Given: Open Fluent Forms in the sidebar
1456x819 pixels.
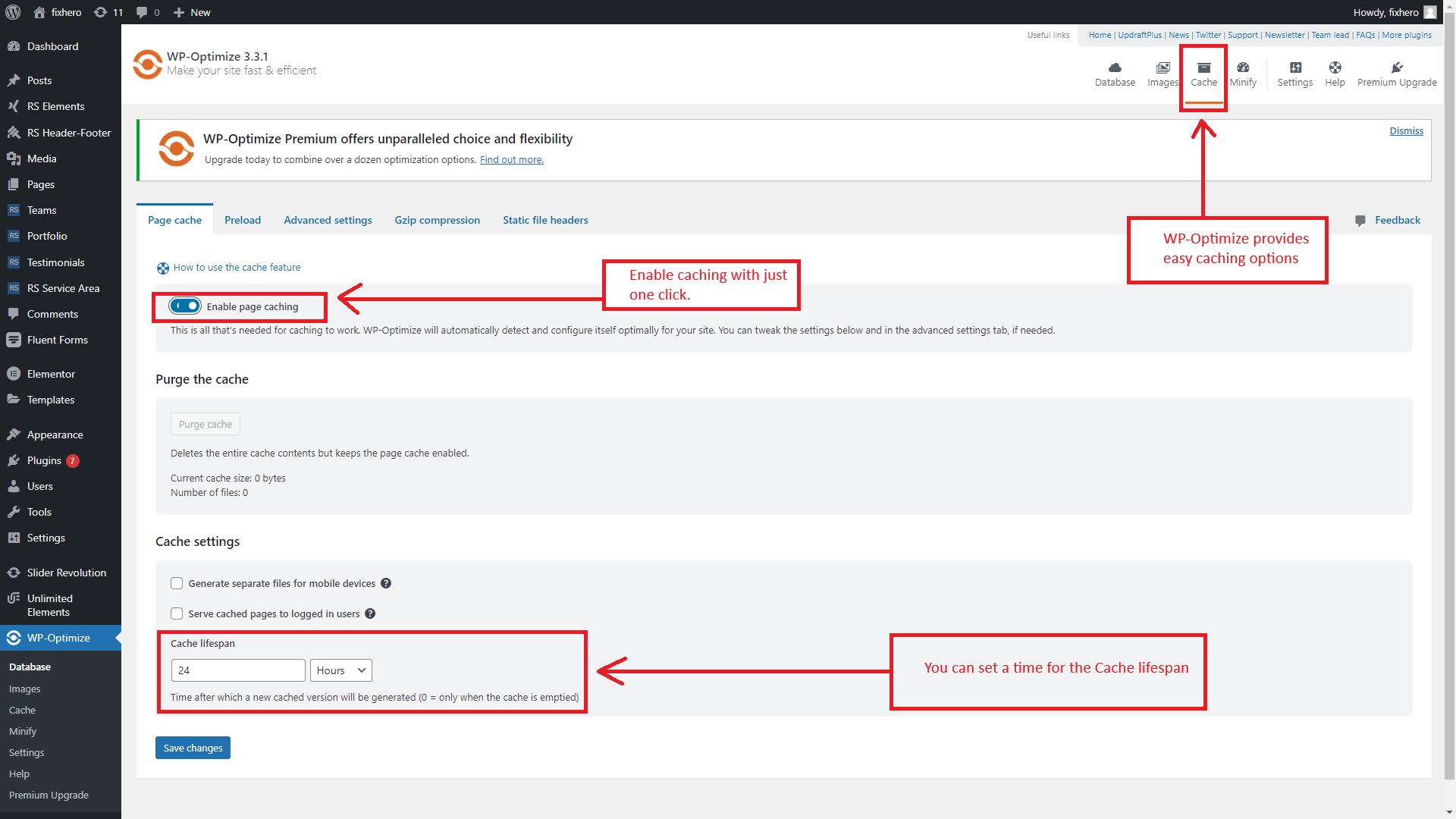Looking at the screenshot, I should click(x=61, y=340).
